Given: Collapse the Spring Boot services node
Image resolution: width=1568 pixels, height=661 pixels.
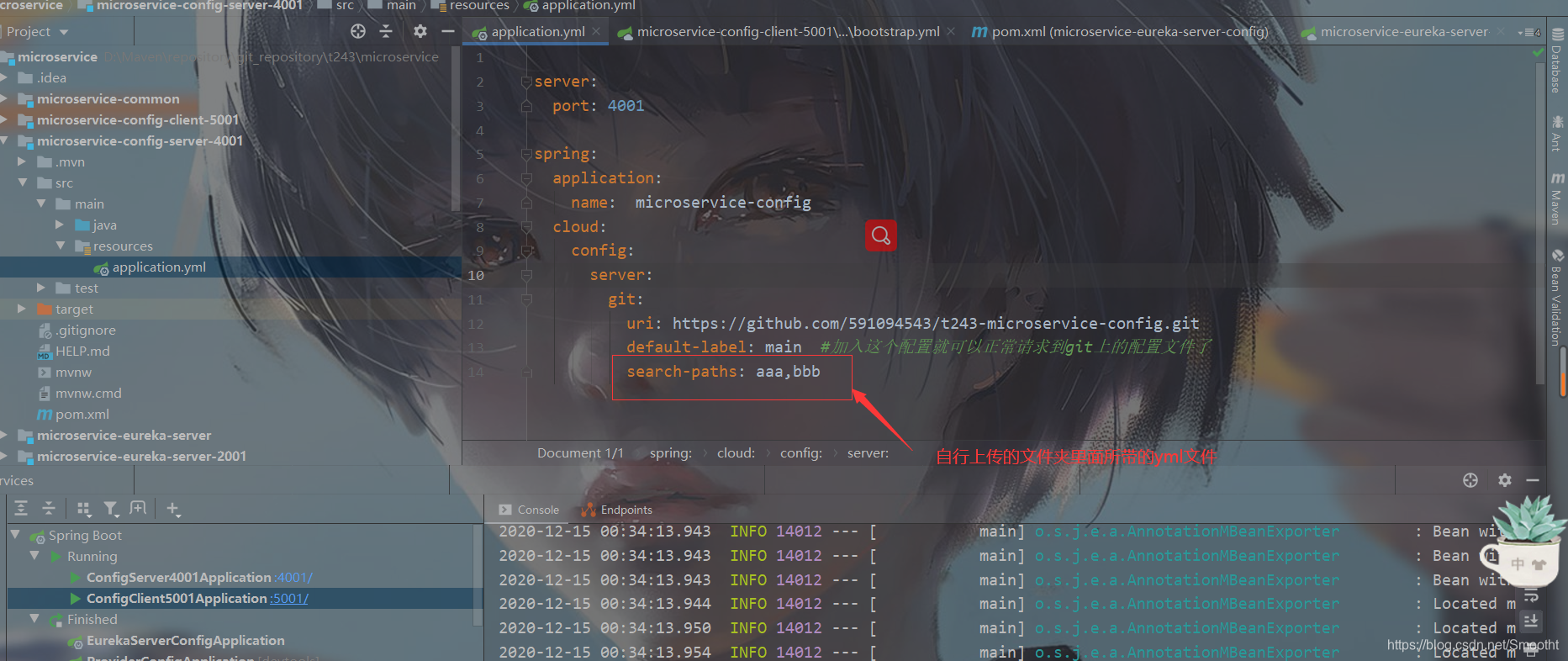Looking at the screenshot, I should coord(15,534).
